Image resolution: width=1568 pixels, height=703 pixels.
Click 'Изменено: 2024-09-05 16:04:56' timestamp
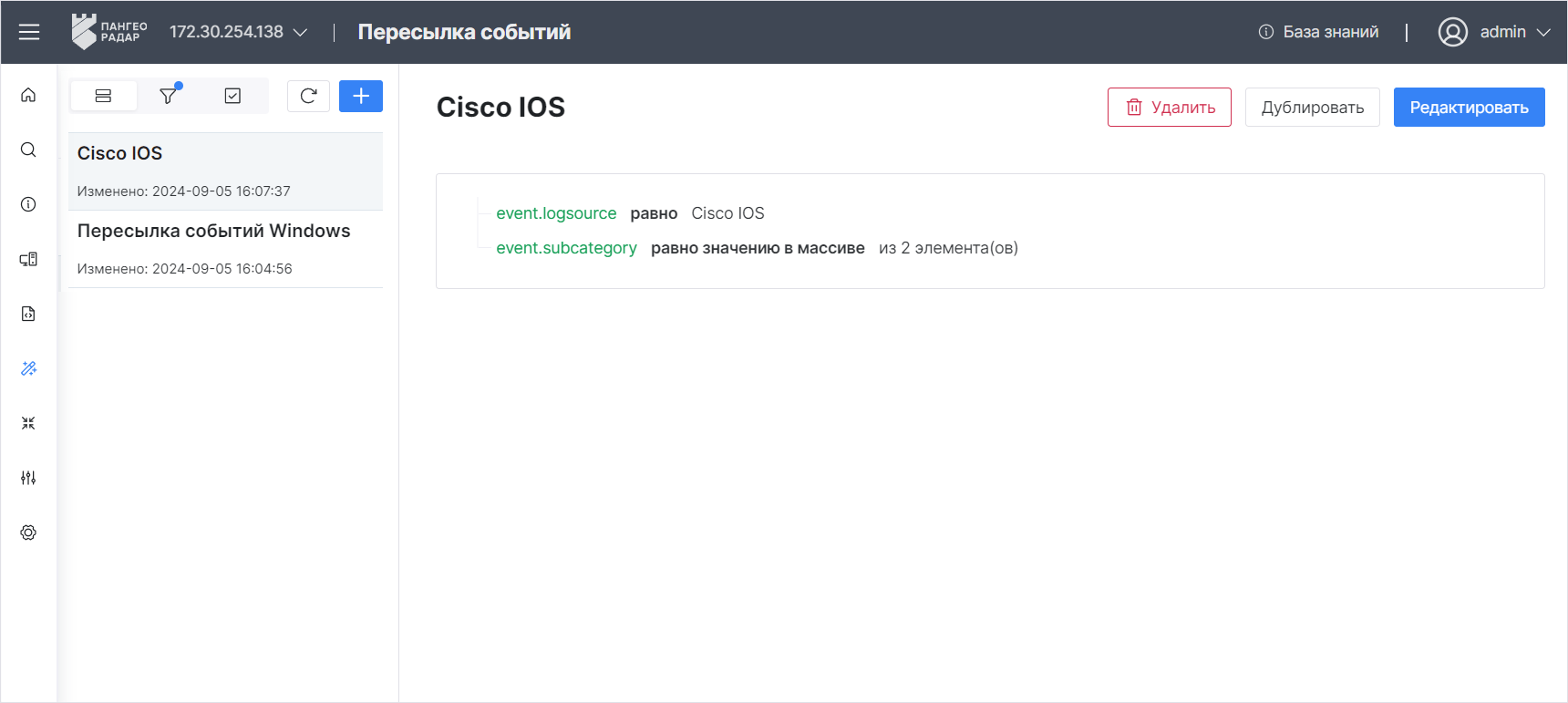(185, 269)
